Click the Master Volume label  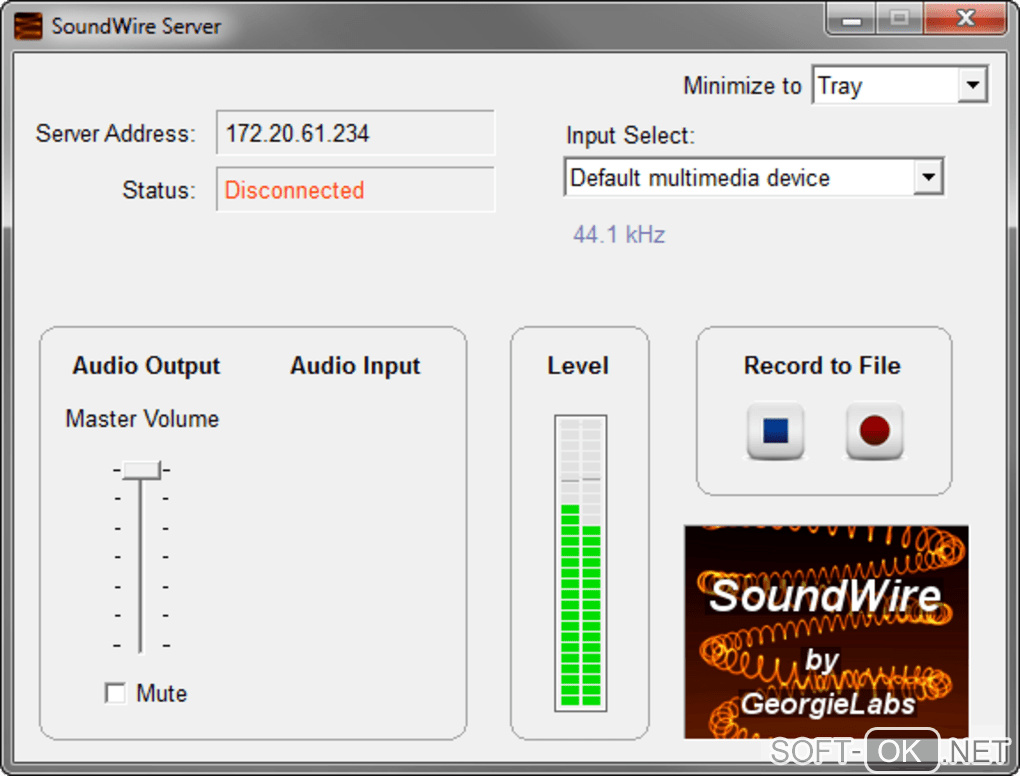point(142,418)
